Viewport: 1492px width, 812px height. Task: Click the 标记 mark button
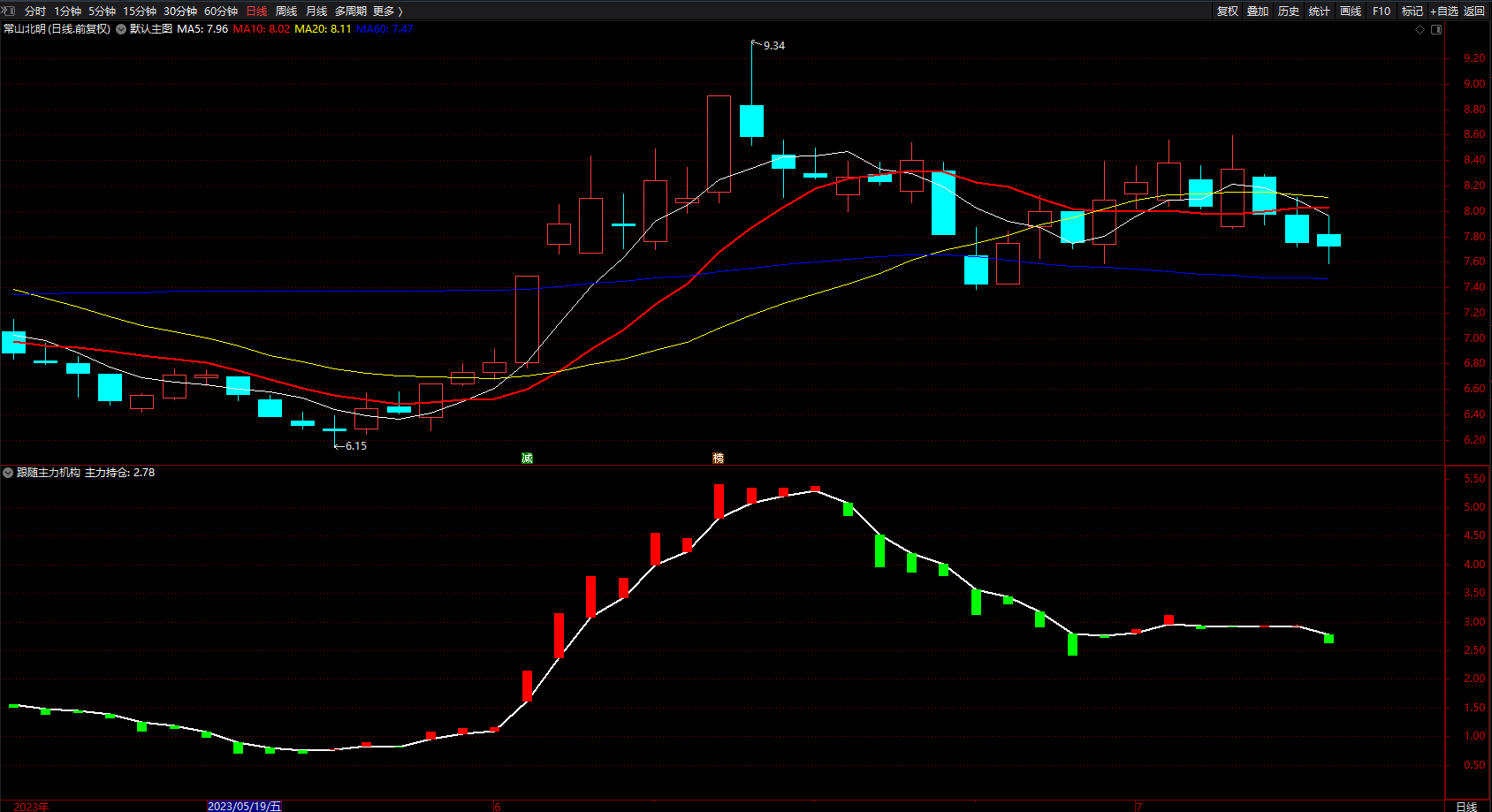(1412, 11)
